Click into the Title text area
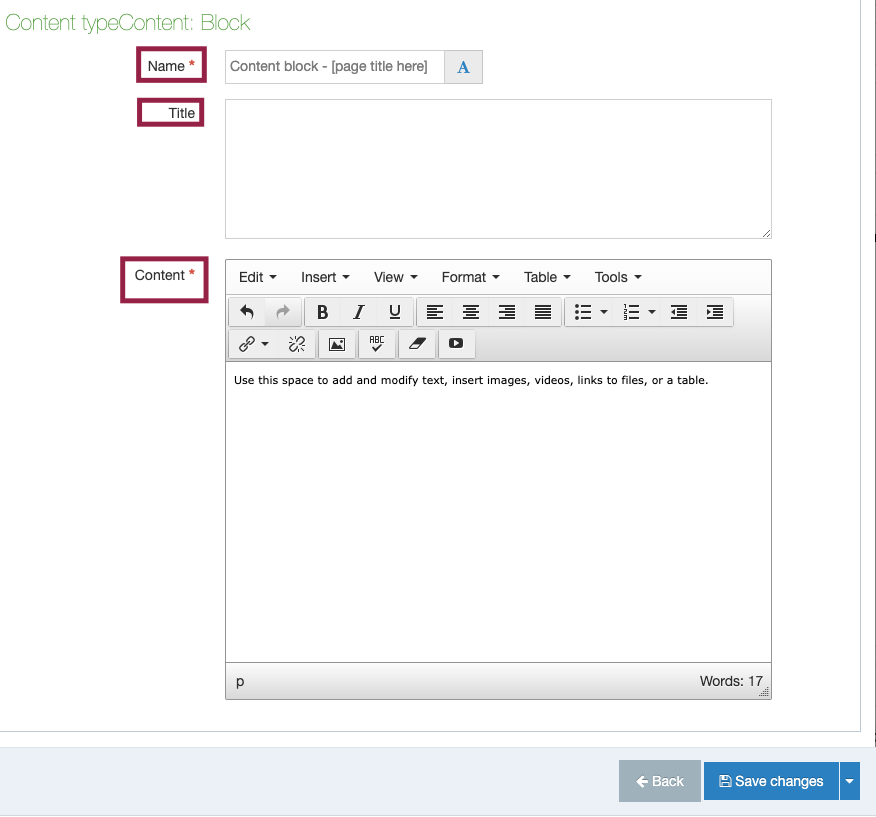The height and width of the screenshot is (817, 876). [x=498, y=169]
